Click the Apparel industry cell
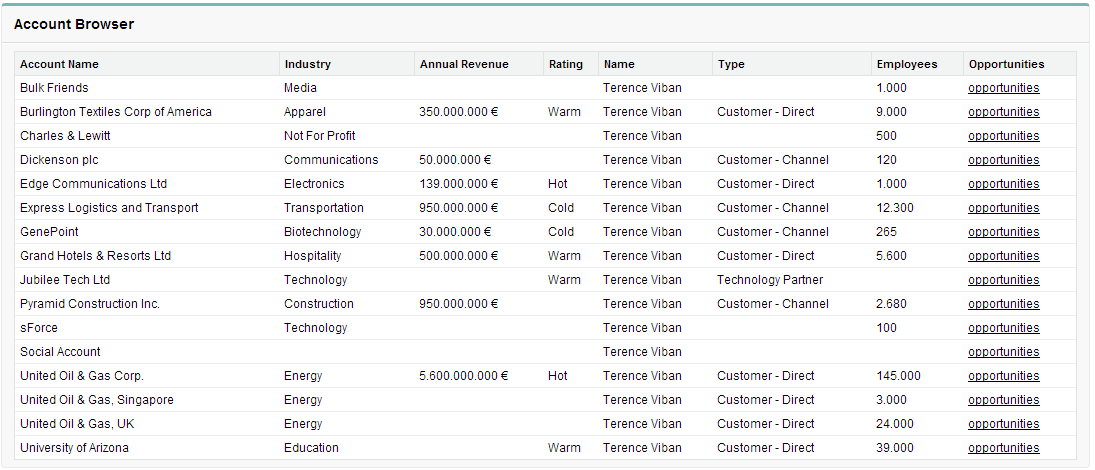This screenshot has width=1095, height=470. click(x=304, y=112)
